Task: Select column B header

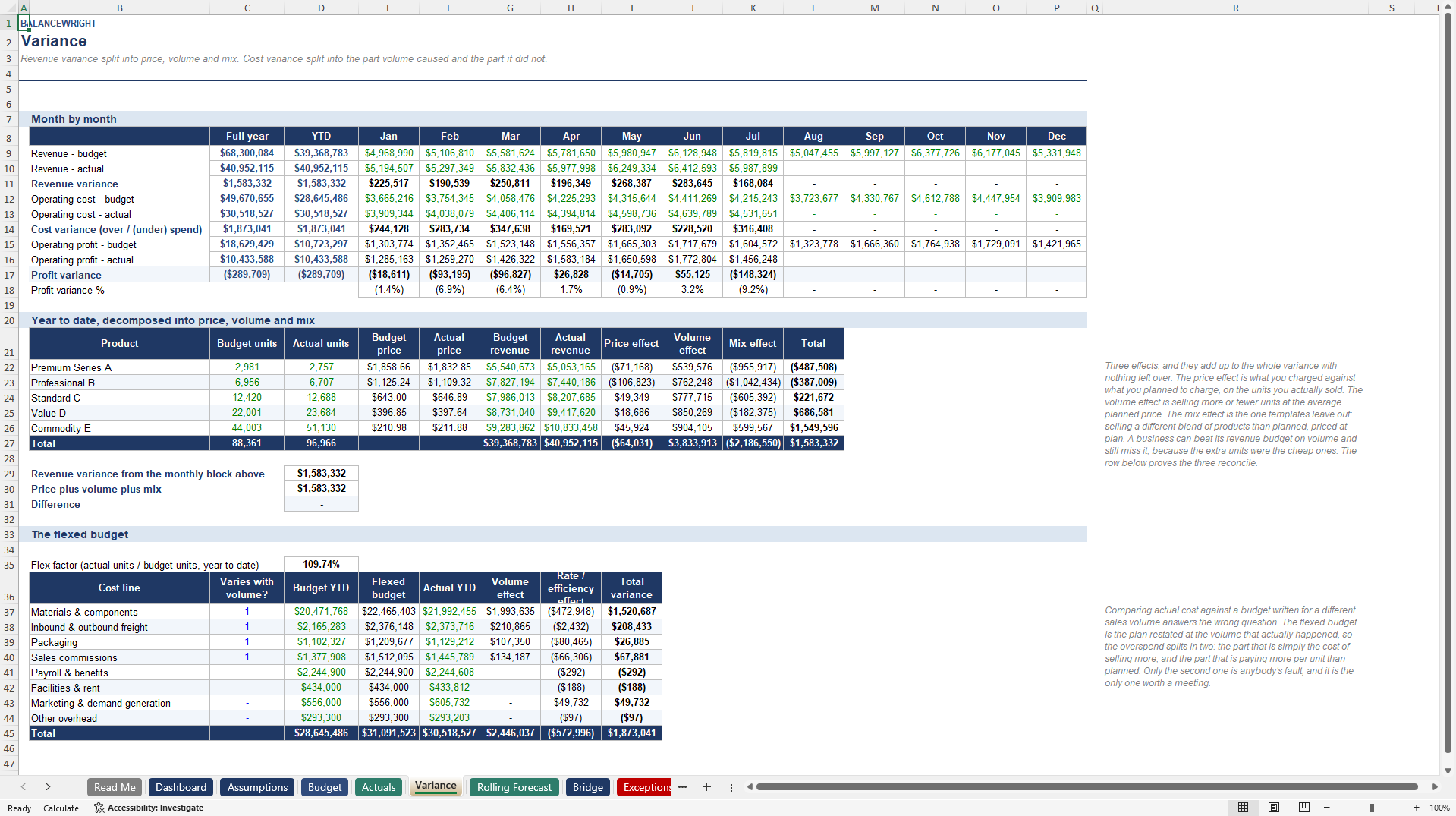Action: point(120,8)
